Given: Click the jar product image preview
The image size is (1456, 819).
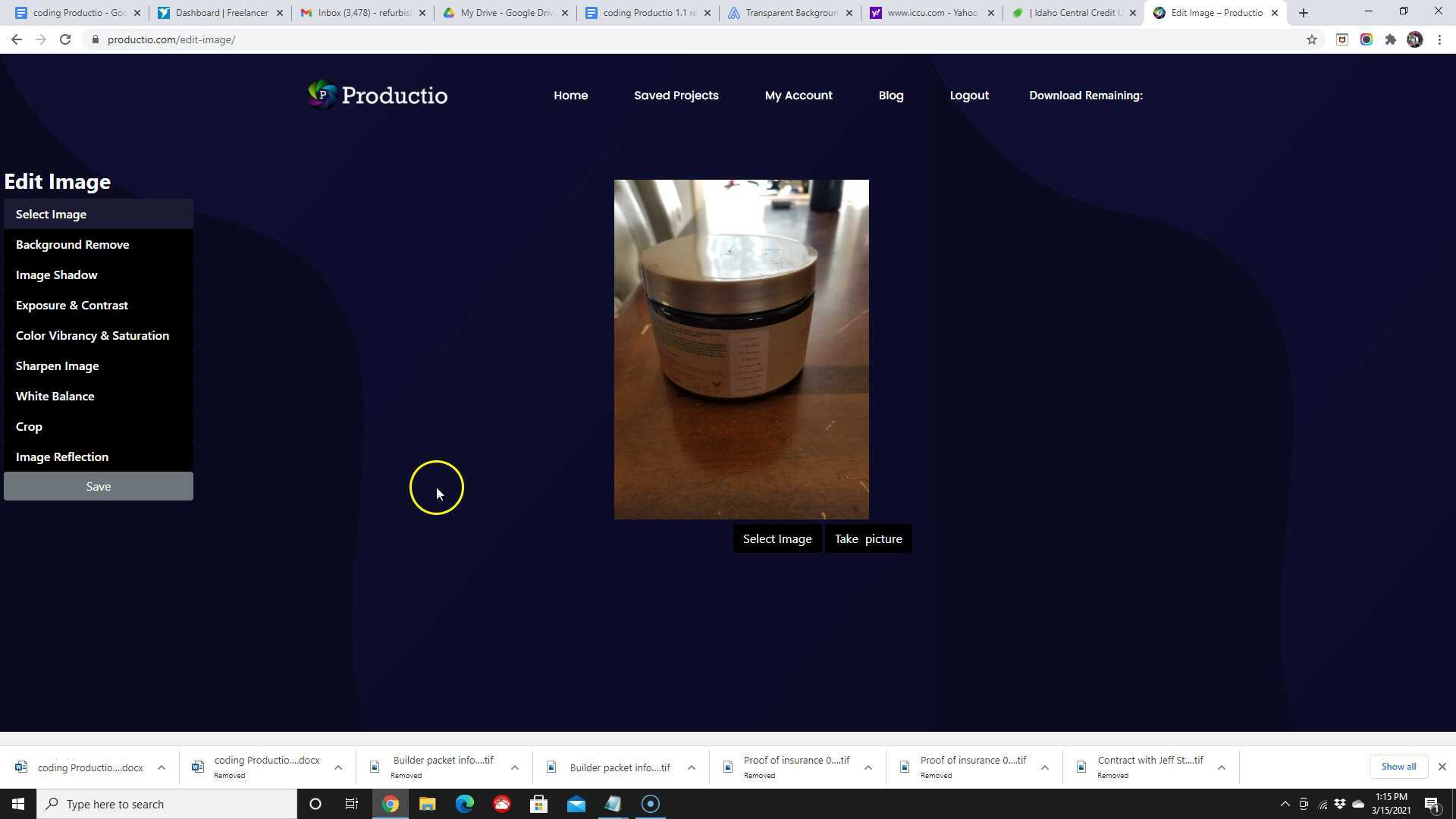Looking at the screenshot, I should 741,349.
